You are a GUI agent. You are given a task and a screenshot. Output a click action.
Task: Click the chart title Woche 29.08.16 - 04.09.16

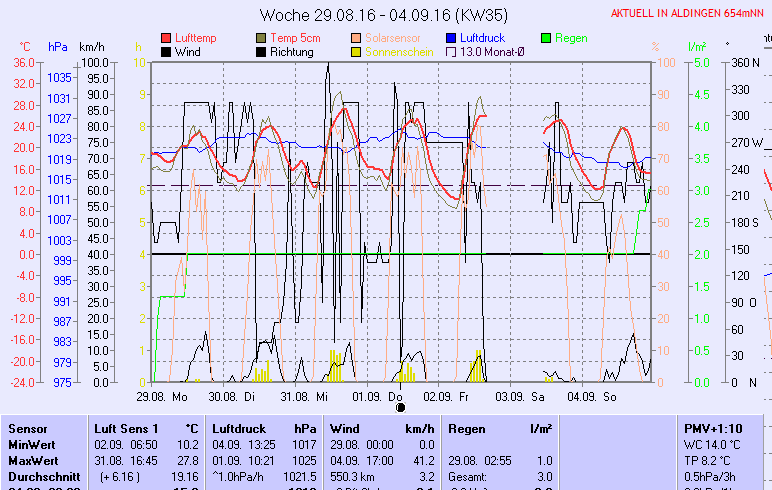coord(369,15)
